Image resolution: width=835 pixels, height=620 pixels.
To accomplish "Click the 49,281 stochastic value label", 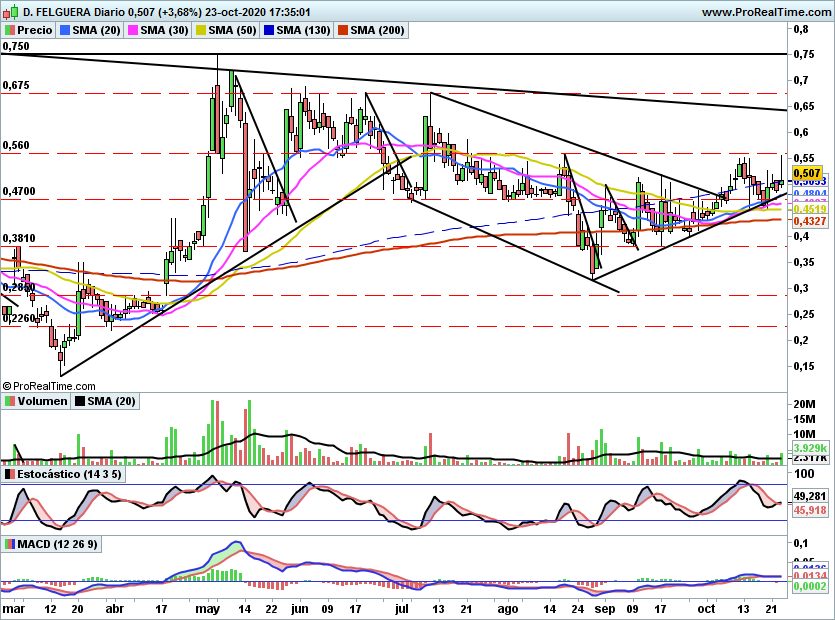I will pos(809,496).
